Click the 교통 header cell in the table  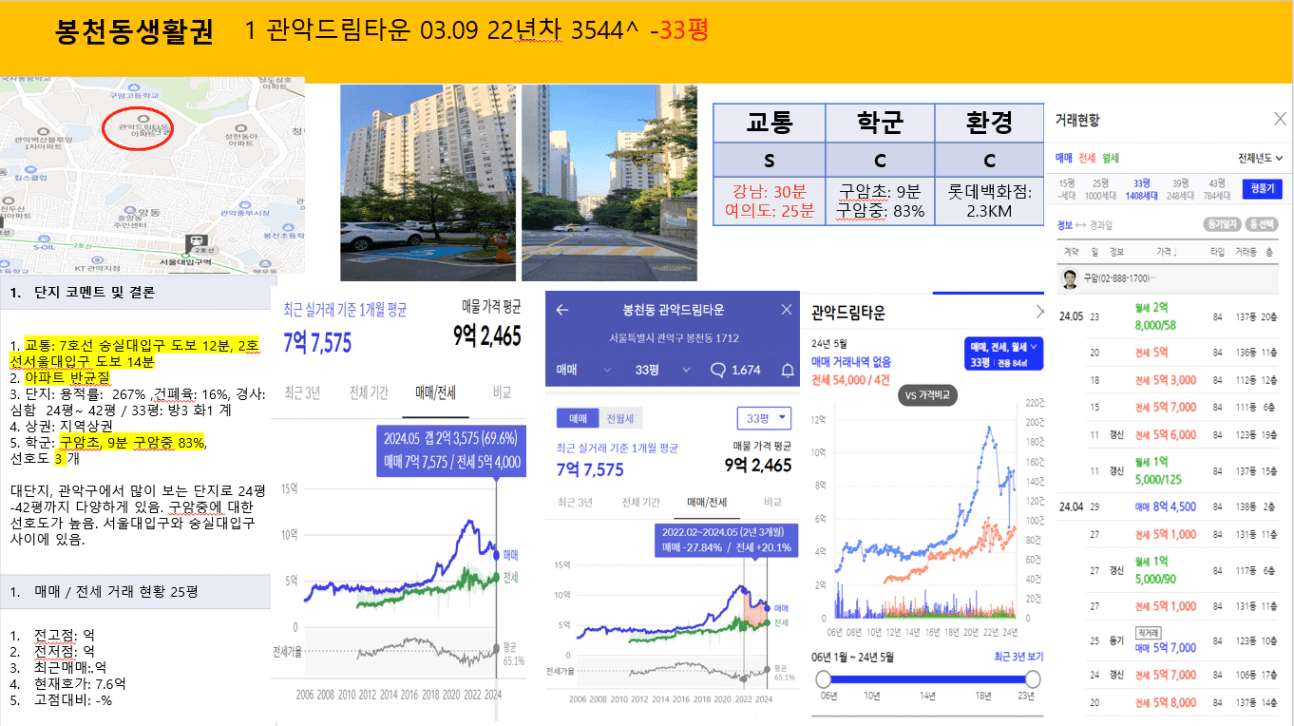pyautogui.click(x=769, y=122)
